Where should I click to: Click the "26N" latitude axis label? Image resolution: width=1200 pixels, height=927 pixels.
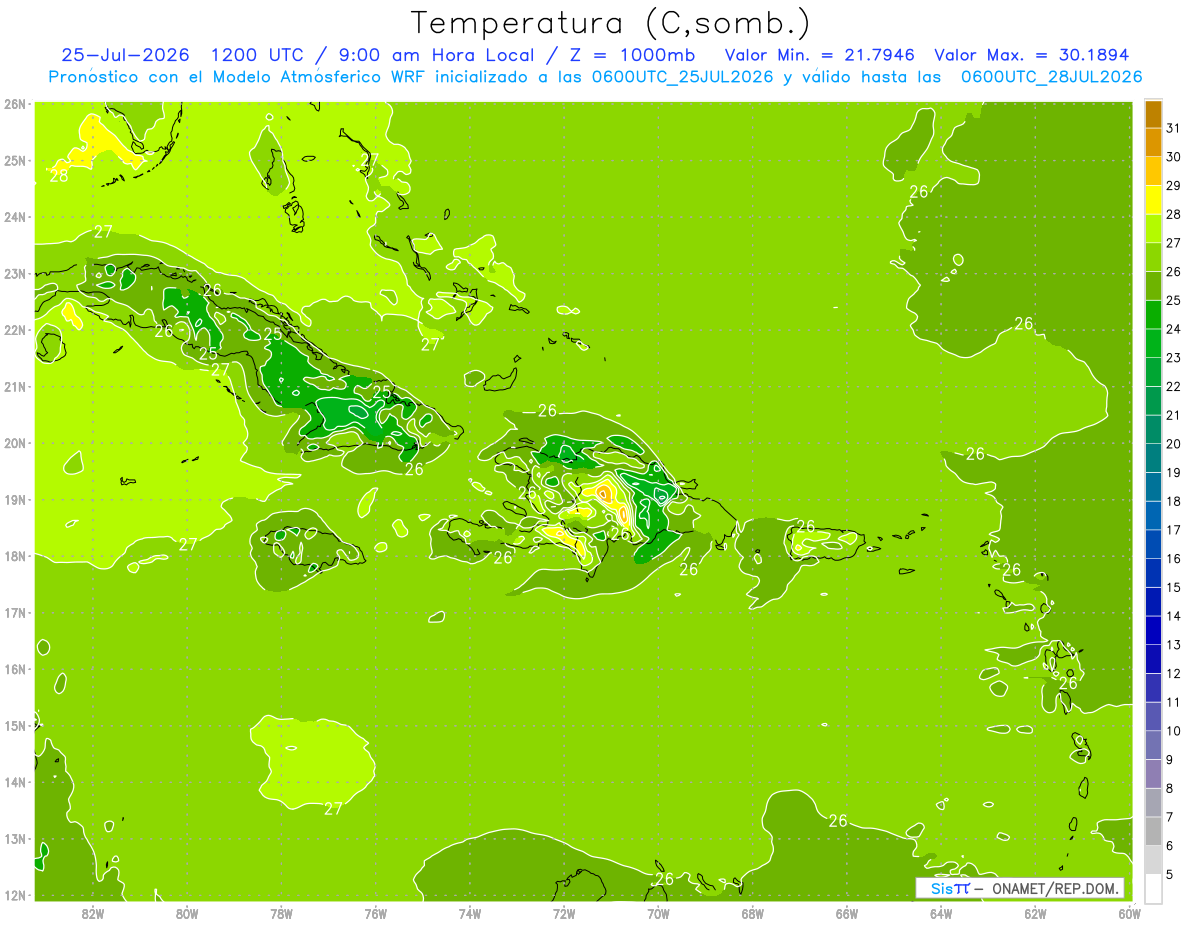pyautogui.click(x=15, y=104)
